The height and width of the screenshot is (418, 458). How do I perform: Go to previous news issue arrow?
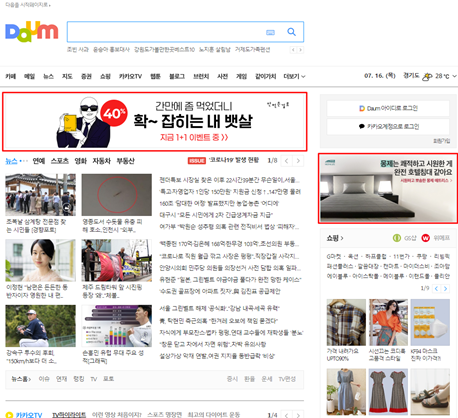[x=287, y=161]
